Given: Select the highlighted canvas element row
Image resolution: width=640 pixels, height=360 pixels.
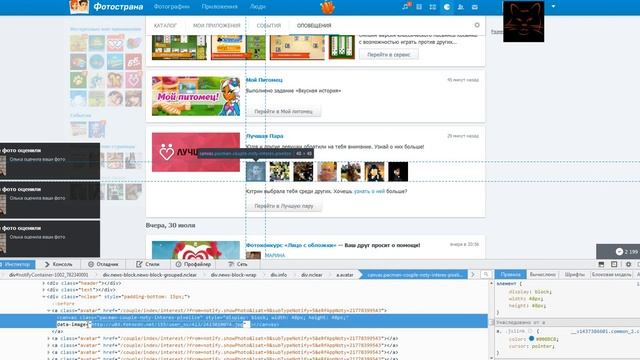Looking at the screenshot, I should [244, 321].
